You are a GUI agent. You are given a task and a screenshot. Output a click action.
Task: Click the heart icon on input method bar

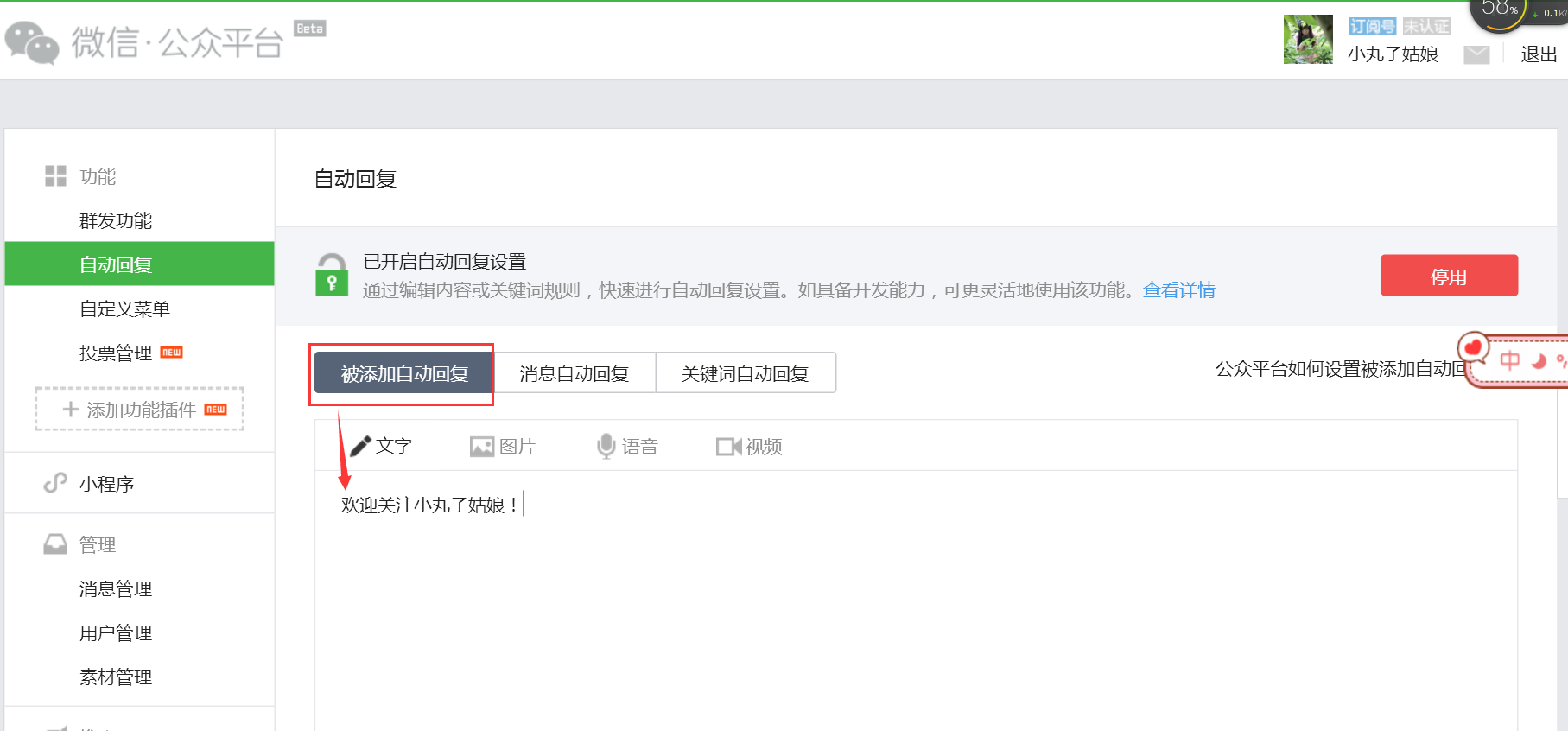[1473, 348]
